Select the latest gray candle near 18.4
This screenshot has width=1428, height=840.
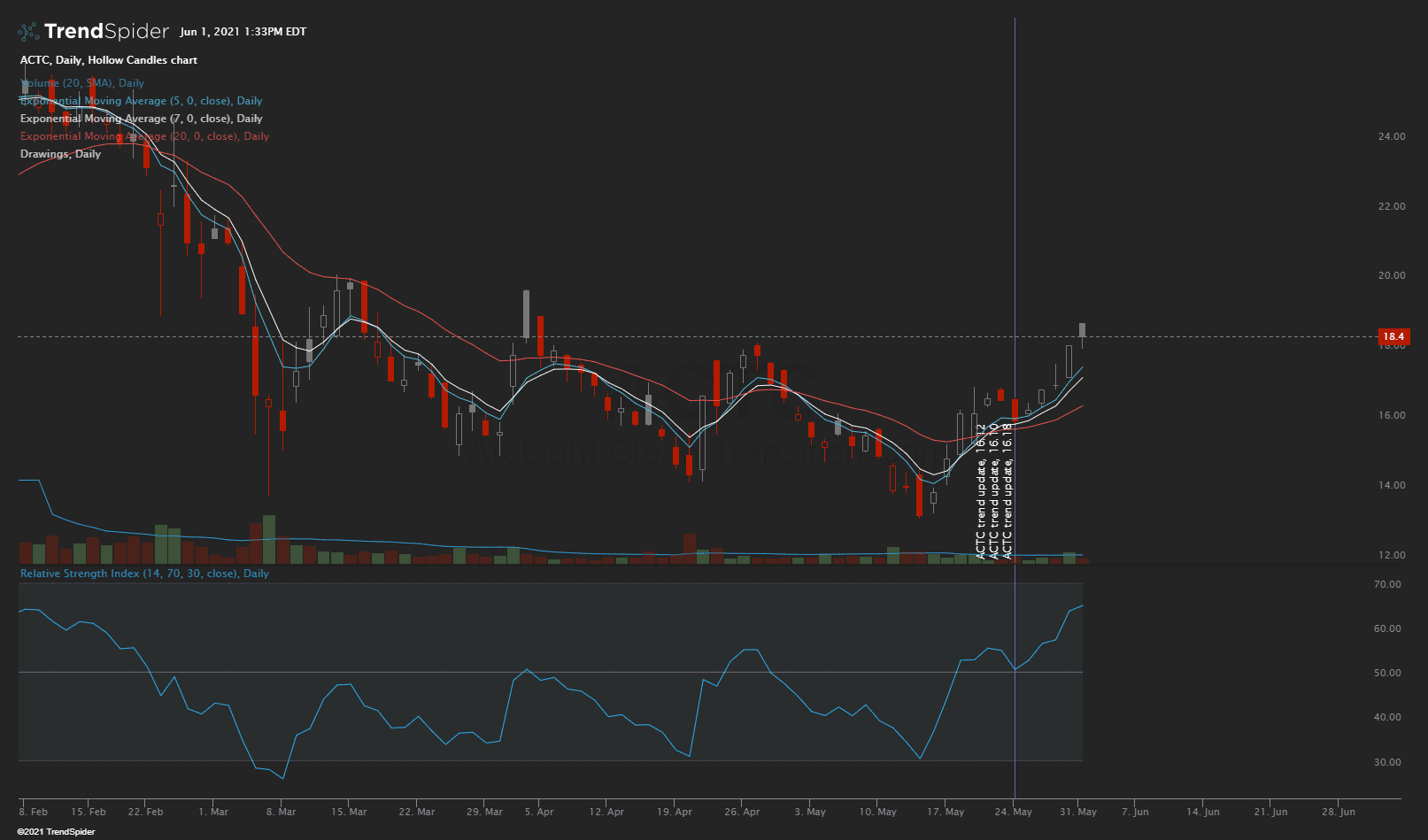coord(1082,330)
